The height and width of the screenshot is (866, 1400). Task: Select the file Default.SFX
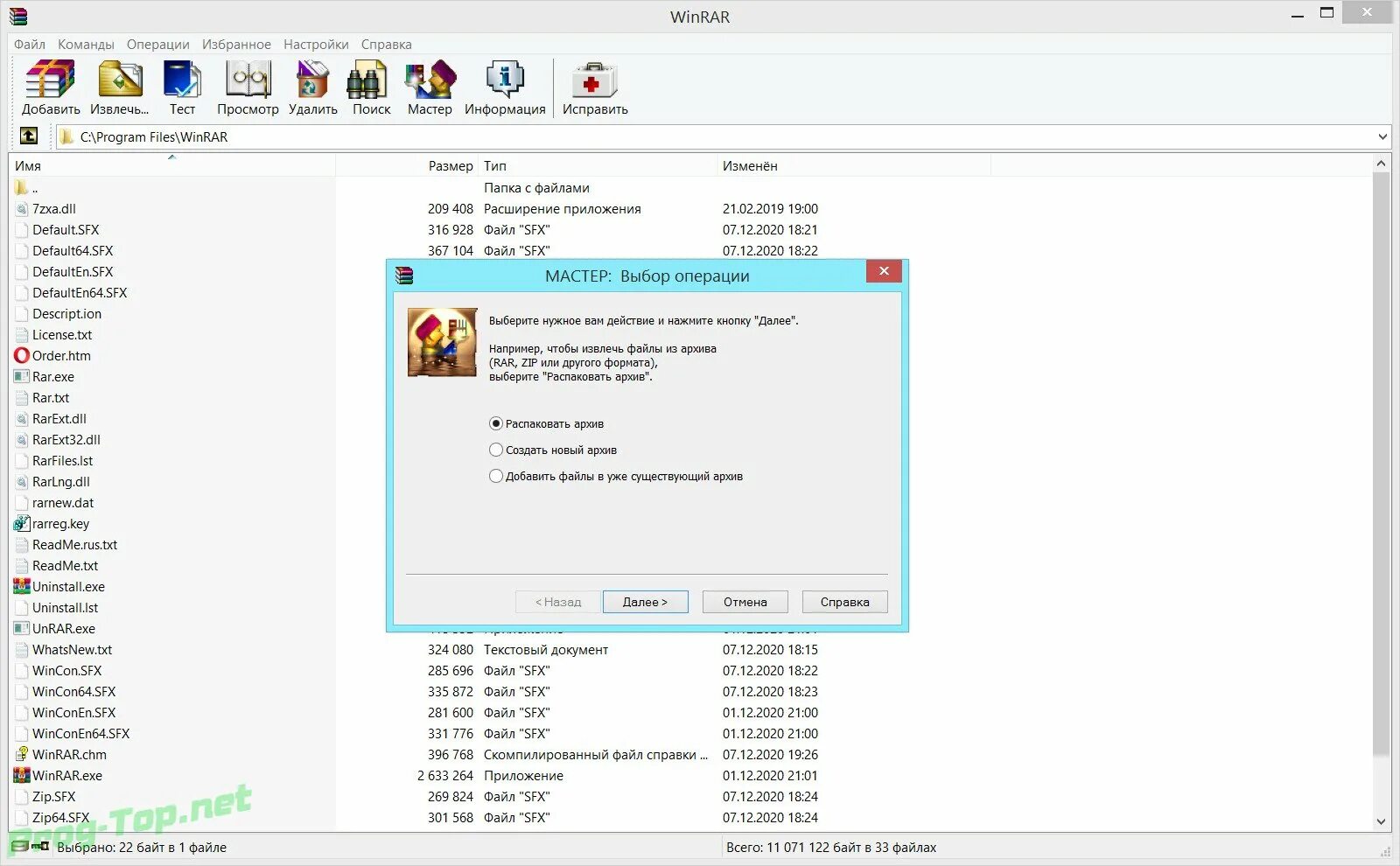(66, 230)
